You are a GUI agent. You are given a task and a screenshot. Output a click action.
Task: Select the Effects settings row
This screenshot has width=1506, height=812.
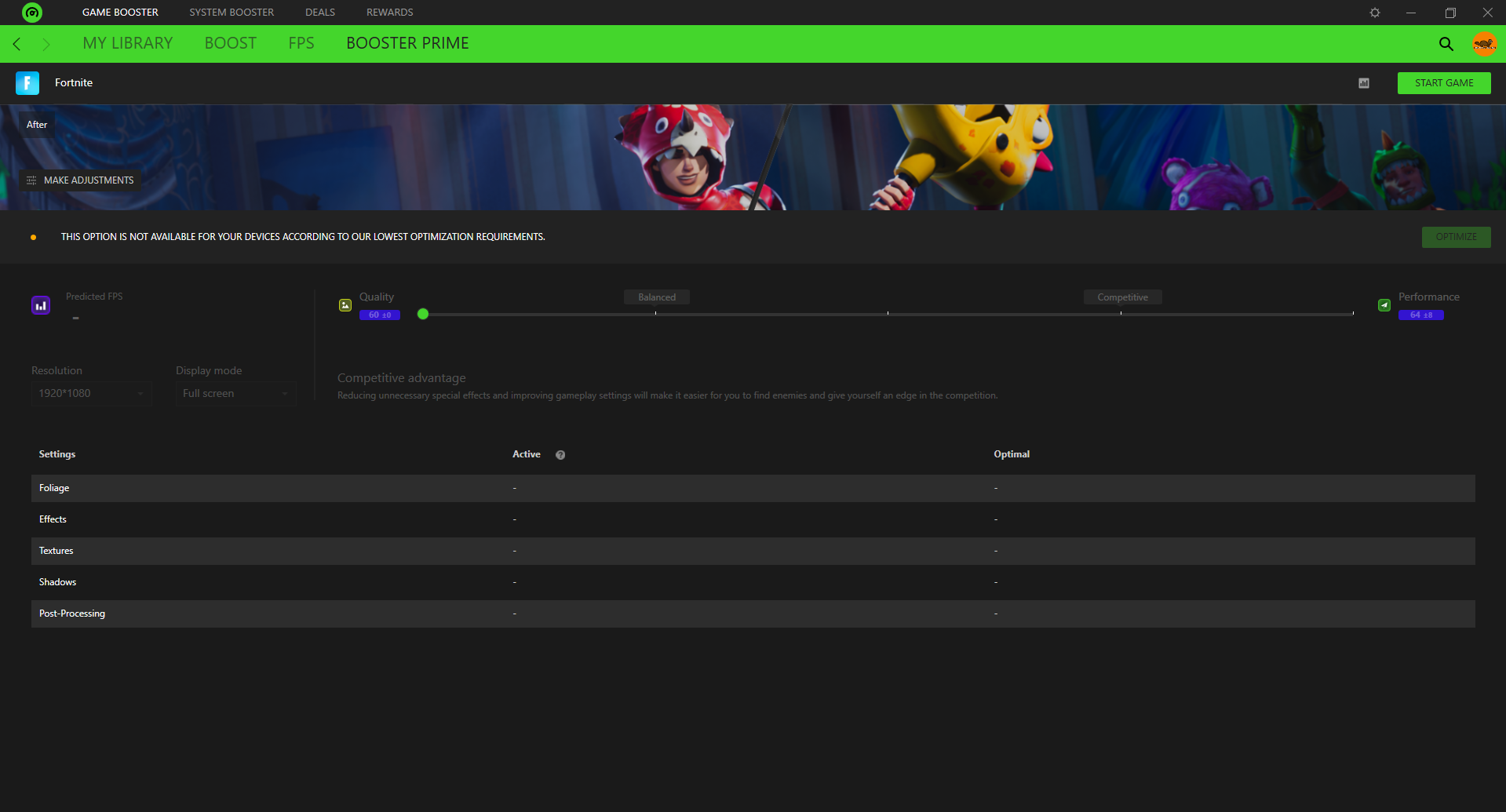pos(753,519)
